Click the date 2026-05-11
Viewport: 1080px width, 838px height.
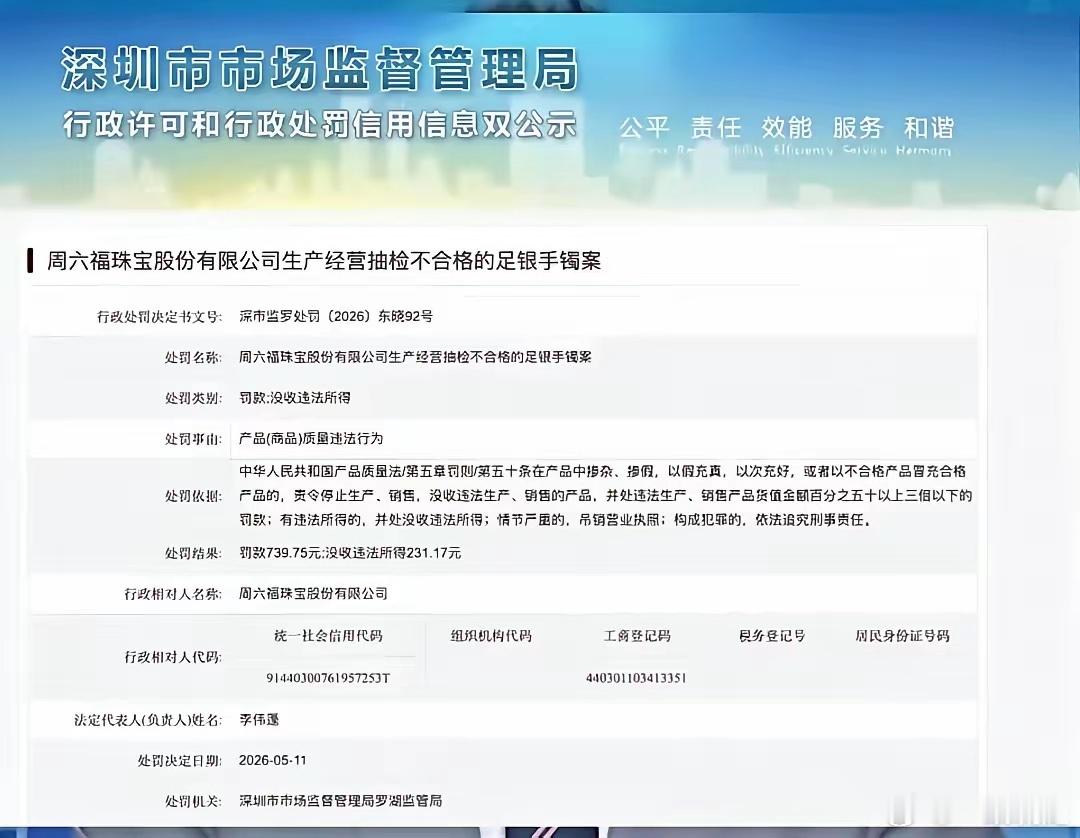[x=273, y=760]
